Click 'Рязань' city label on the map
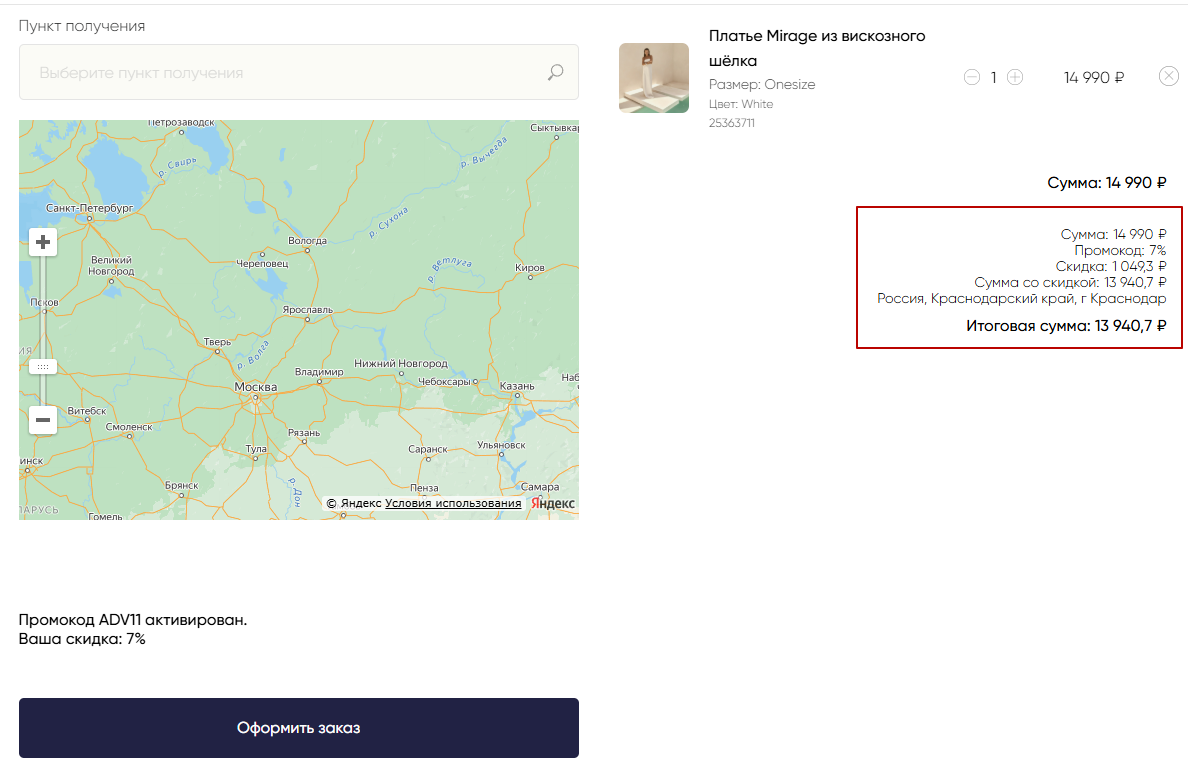Viewport: 1188px width, 759px height. (304, 433)
